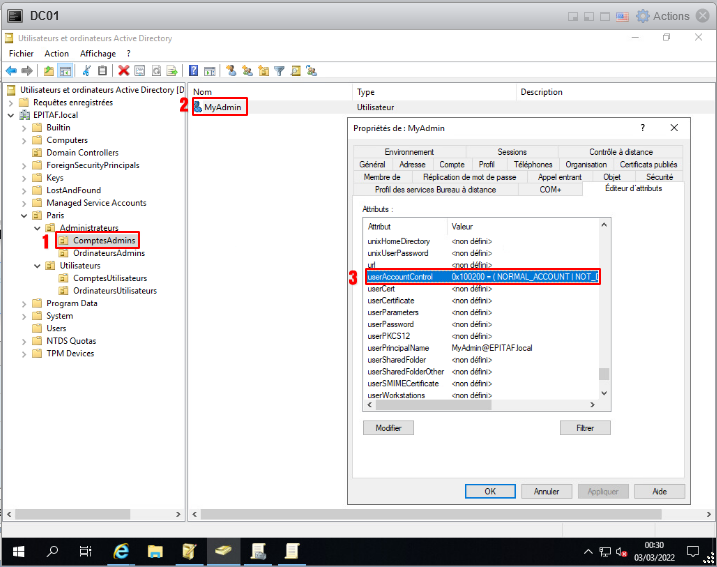Open File Explorer from the taskbar
The height and width of the screenshot is (567, 717).
[x=155, y=550]
